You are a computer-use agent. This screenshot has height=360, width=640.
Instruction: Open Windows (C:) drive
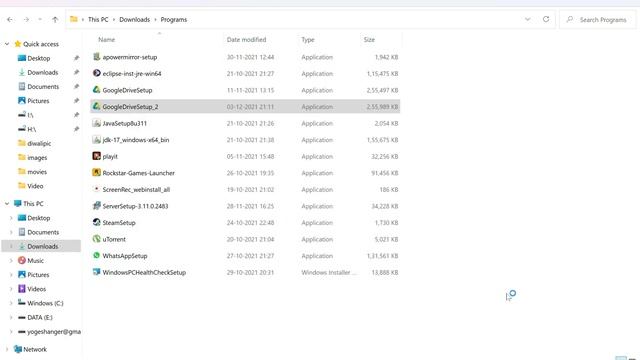(45, 303)
